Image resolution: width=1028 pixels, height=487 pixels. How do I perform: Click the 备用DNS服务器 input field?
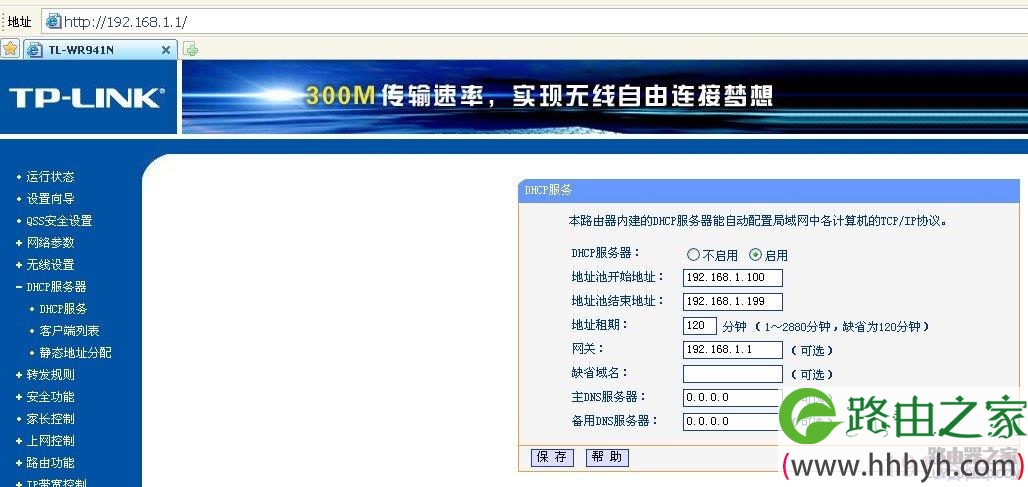pyautogui.click(x=731, y=421)
